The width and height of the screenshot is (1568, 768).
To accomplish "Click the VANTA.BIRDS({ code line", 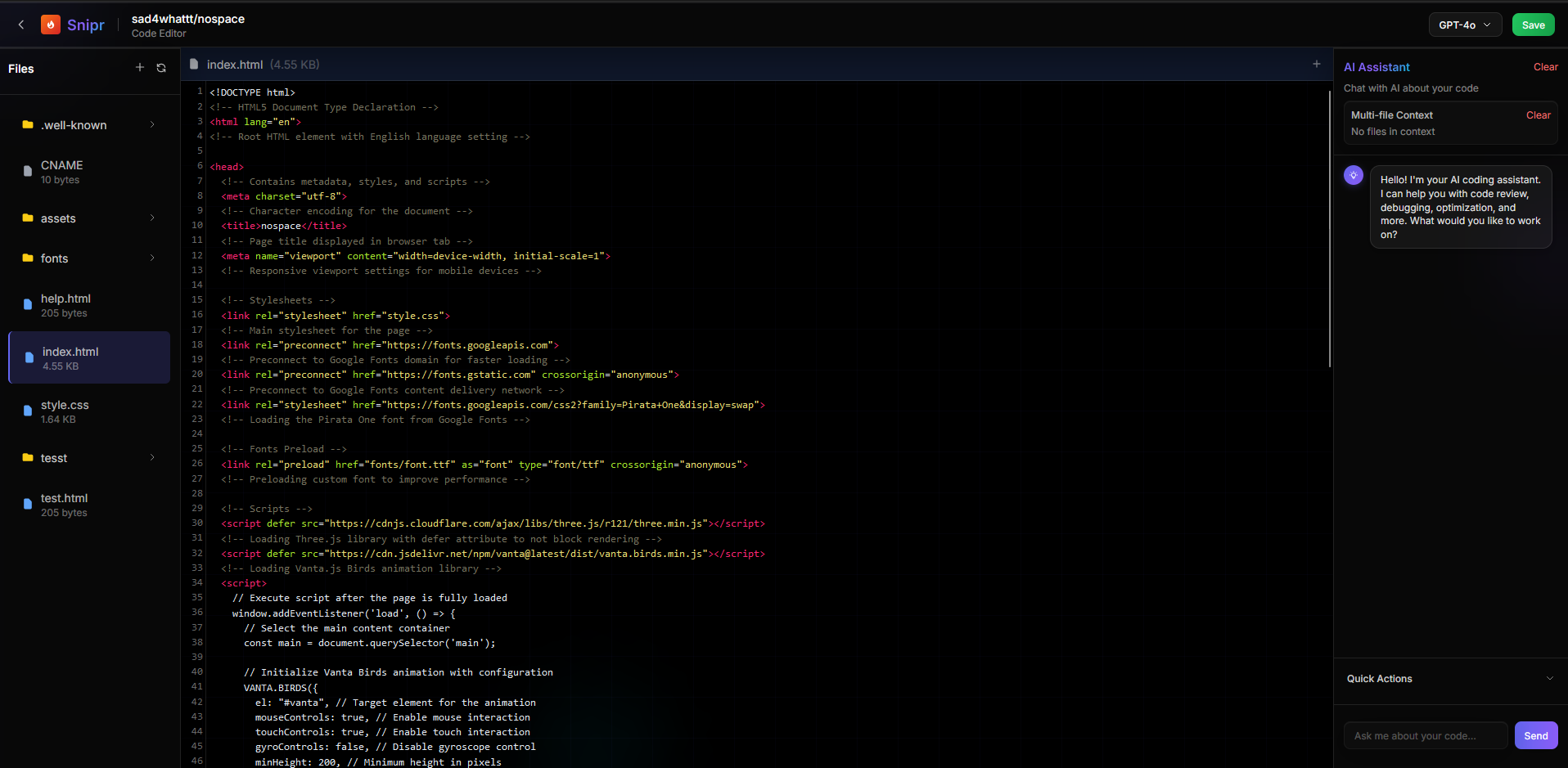I will (281, 688).
